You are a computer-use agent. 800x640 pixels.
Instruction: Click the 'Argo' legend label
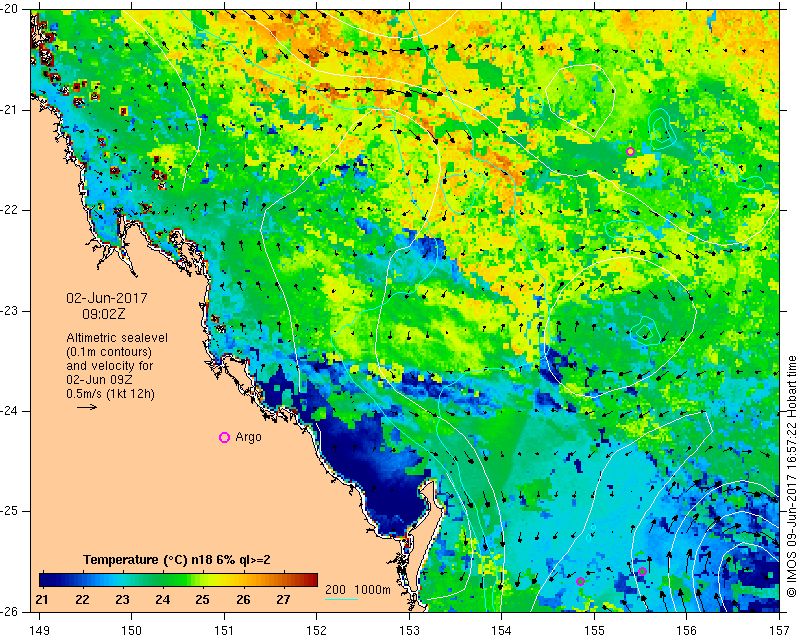coord(248,437)
